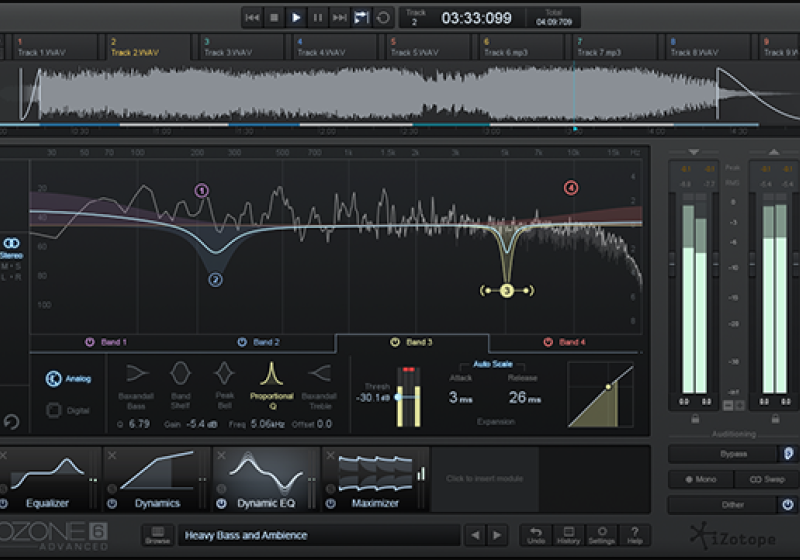Select the Track 2.WAV tab
Image resolution: width=800 pixels, height=560 pixels.
[148, 47]
